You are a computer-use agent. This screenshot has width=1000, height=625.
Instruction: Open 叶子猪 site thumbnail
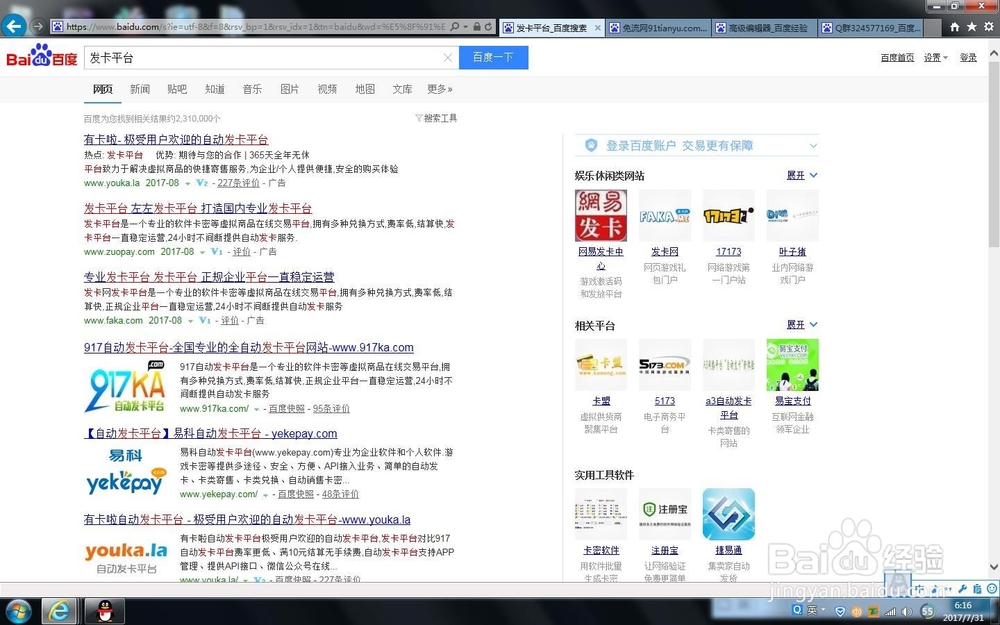coord(792,216)
